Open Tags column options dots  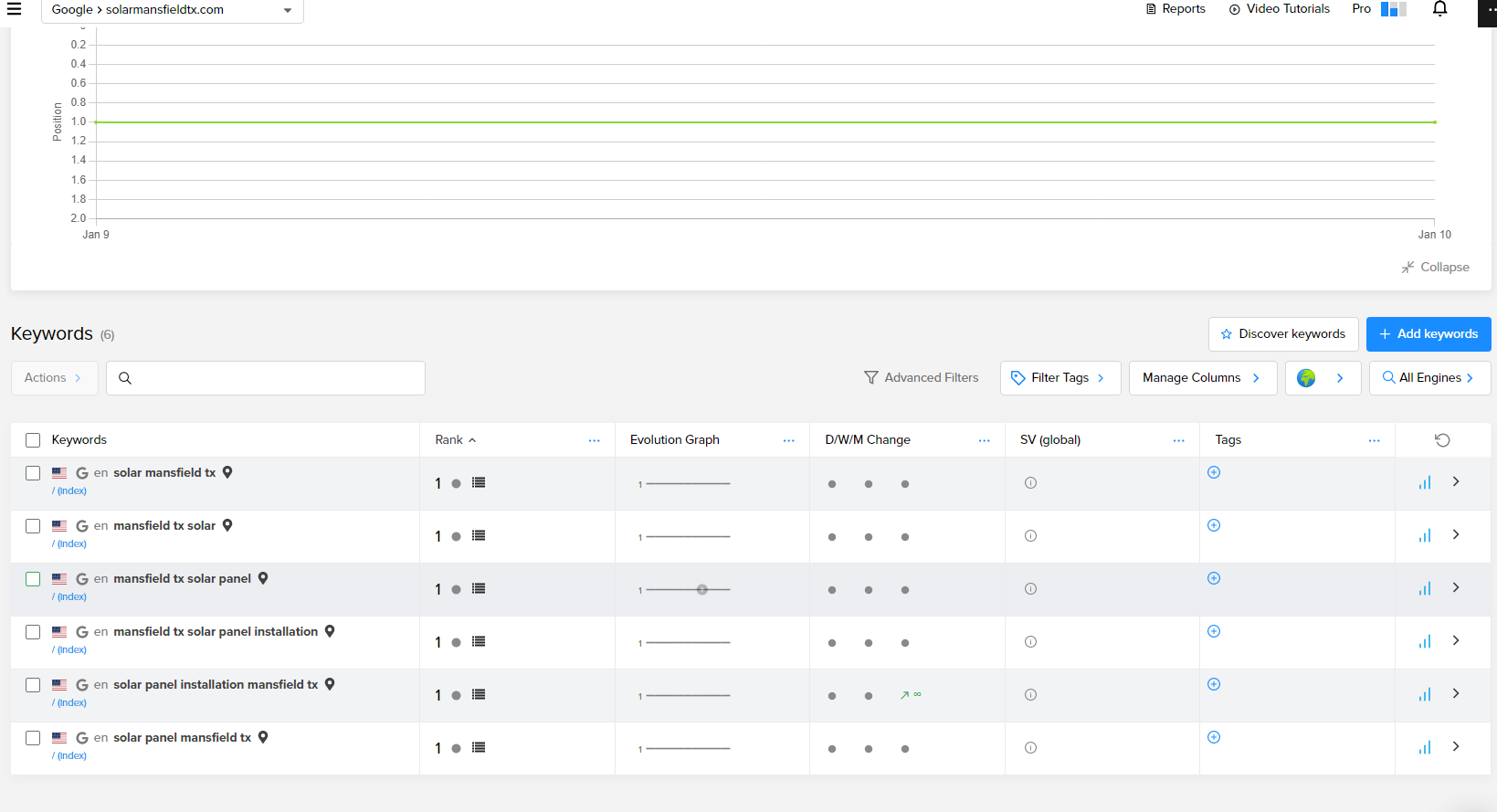click(x=1375, y=440)
